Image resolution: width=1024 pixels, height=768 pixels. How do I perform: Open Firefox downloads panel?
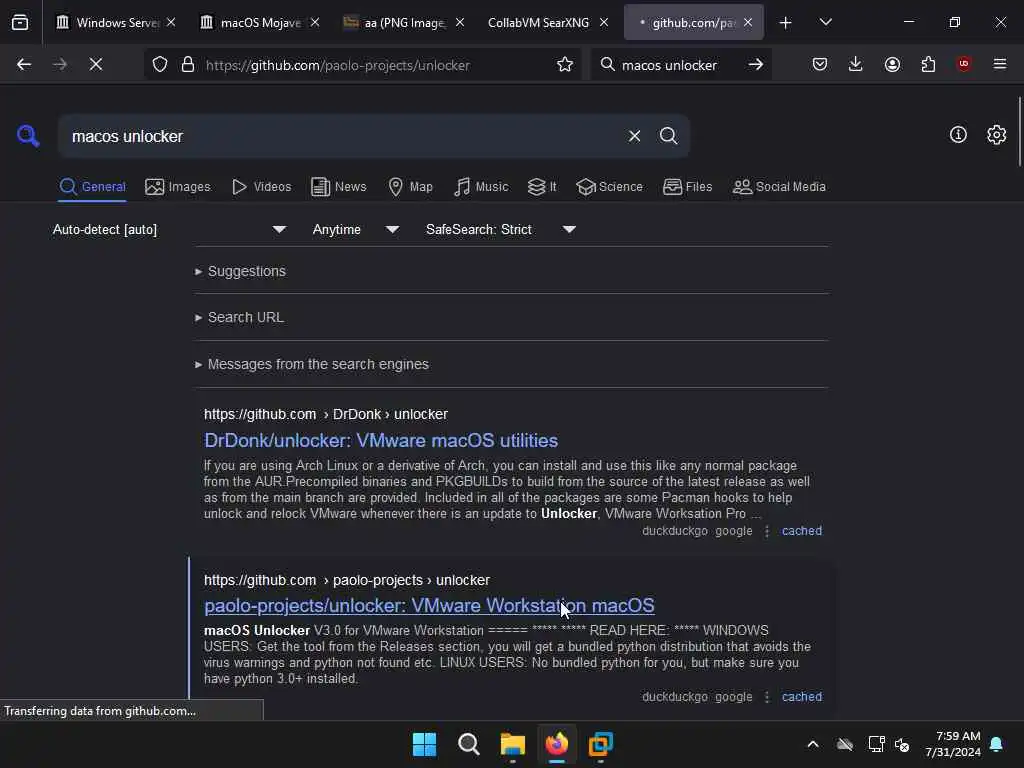click(856, 64)
